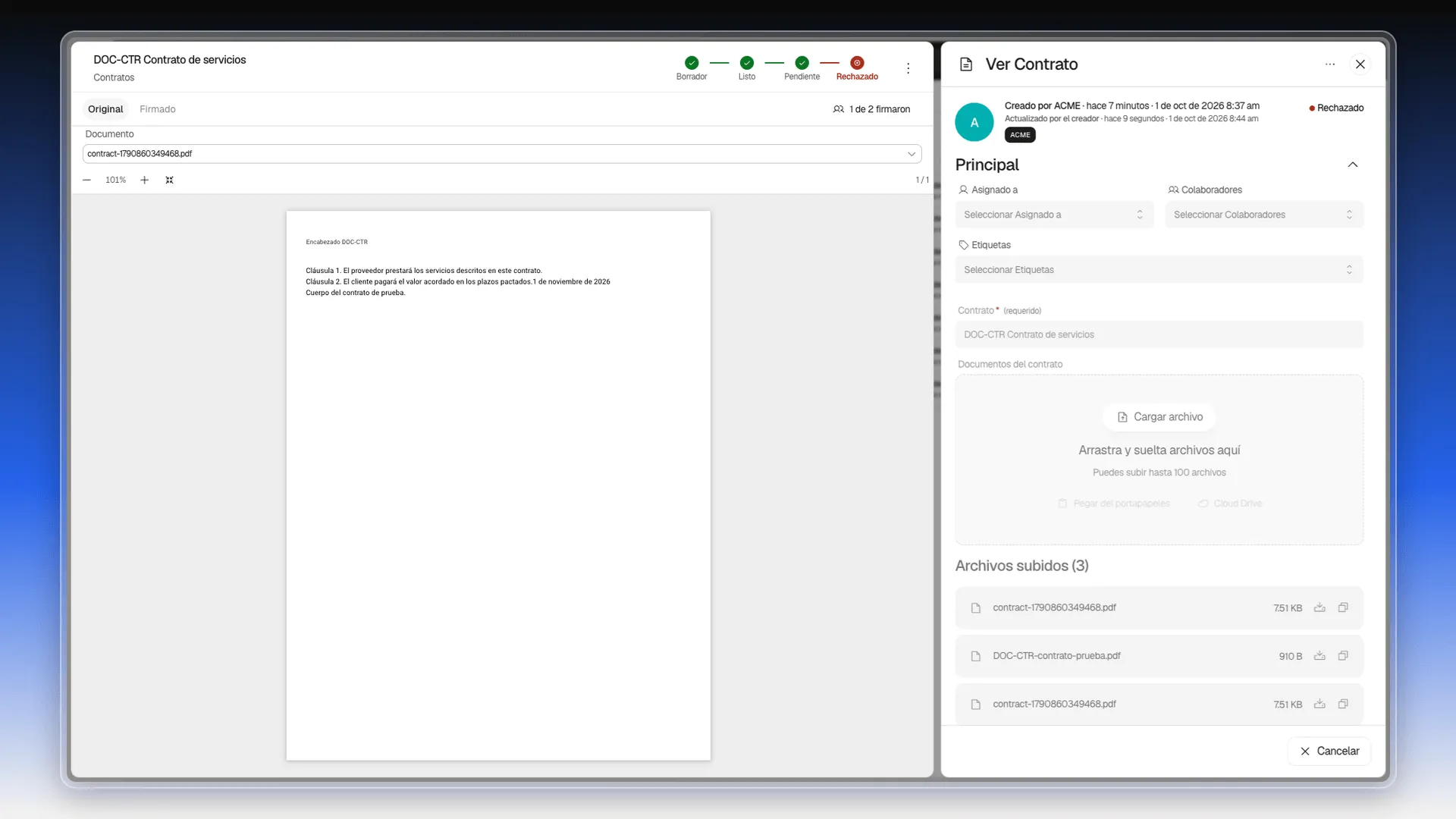Open Seleccionar Asignado a dropdown
Screen dimensions: 1456x819
pos(1054,215)
